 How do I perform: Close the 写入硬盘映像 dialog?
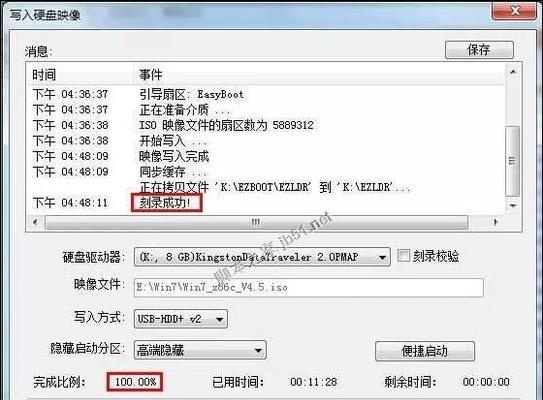pos(515,11)
